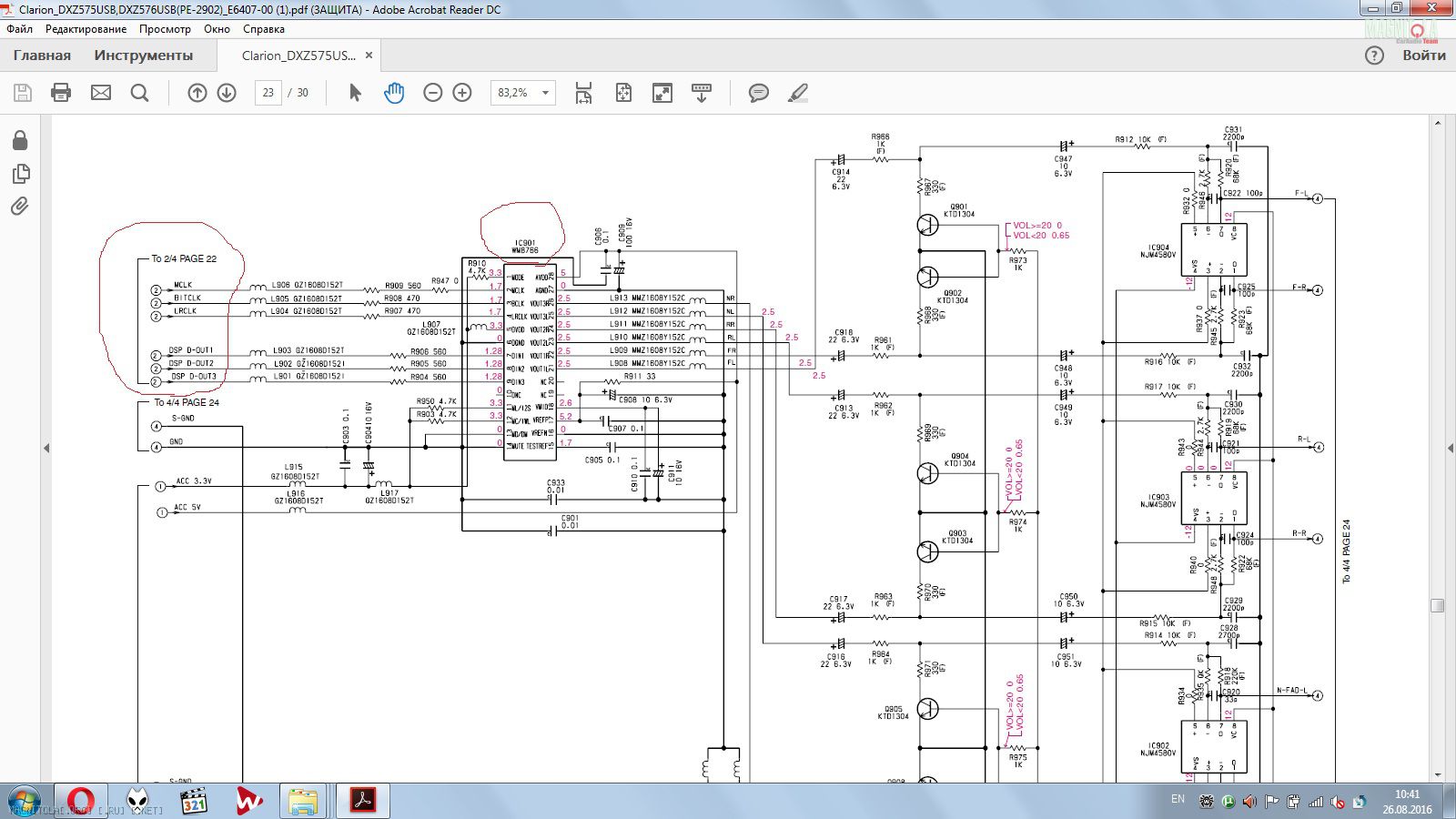This screenshot has height=819, width=1456.
Task: Click Fit to width scrolling icon
Action: (x=583, y=93)
